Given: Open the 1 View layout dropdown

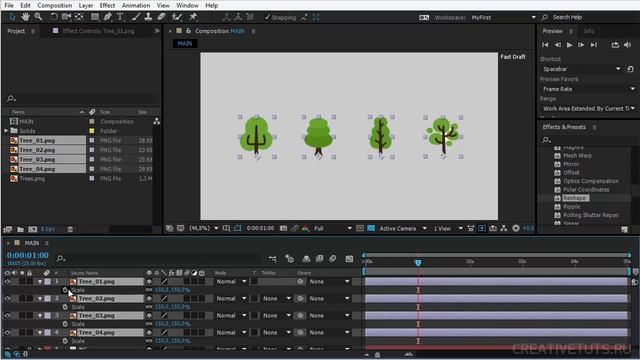Looking at the screenshot, I should click(x=448, y=228).
